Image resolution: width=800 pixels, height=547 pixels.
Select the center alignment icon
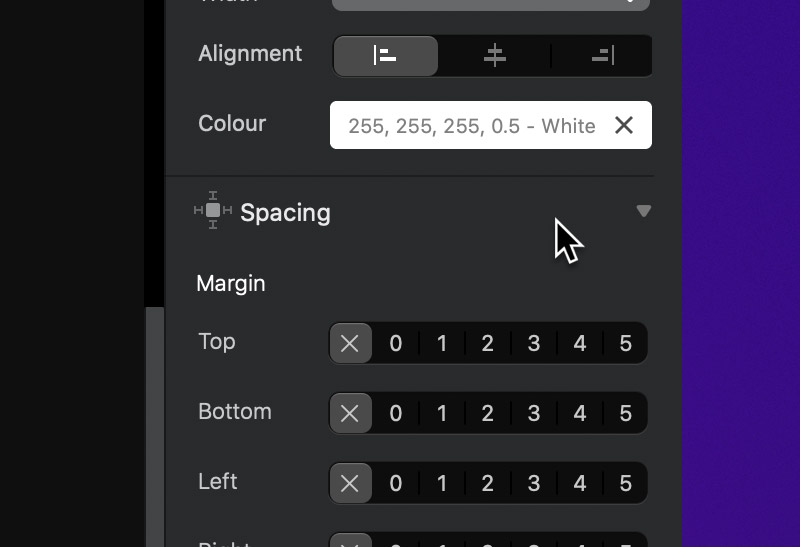click(x=494, y=56)
